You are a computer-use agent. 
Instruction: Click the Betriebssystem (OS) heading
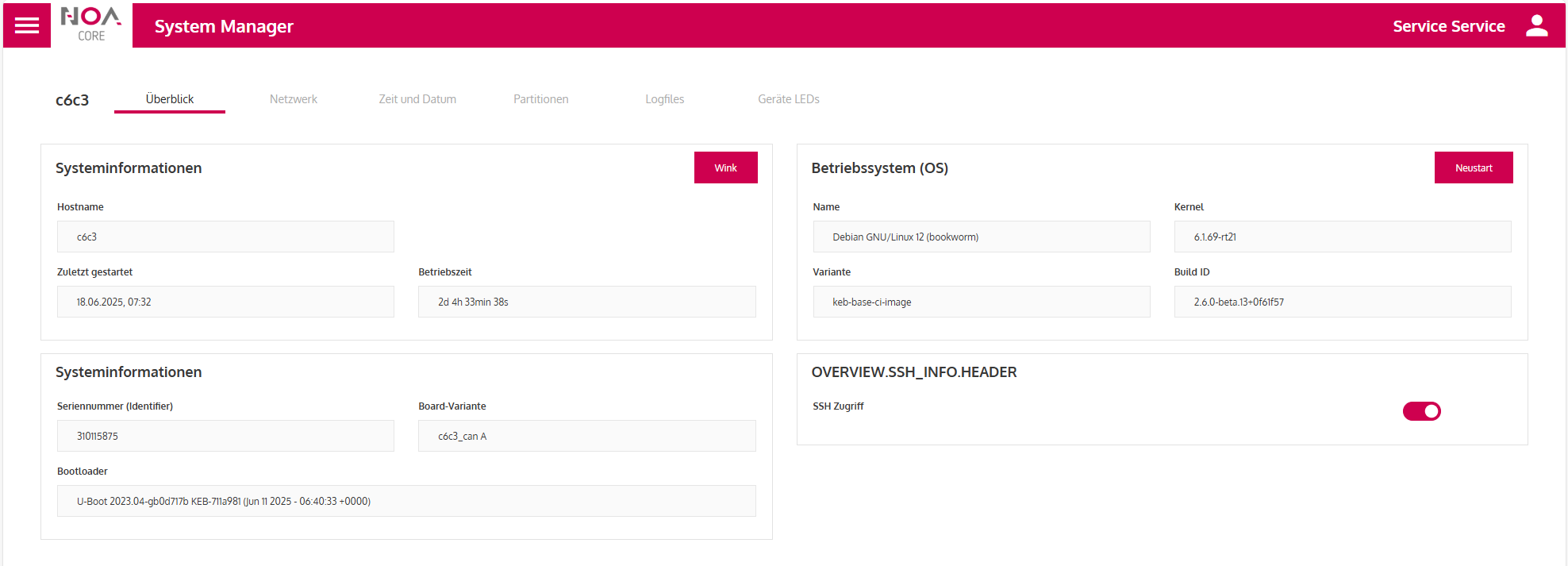(880, 168)
